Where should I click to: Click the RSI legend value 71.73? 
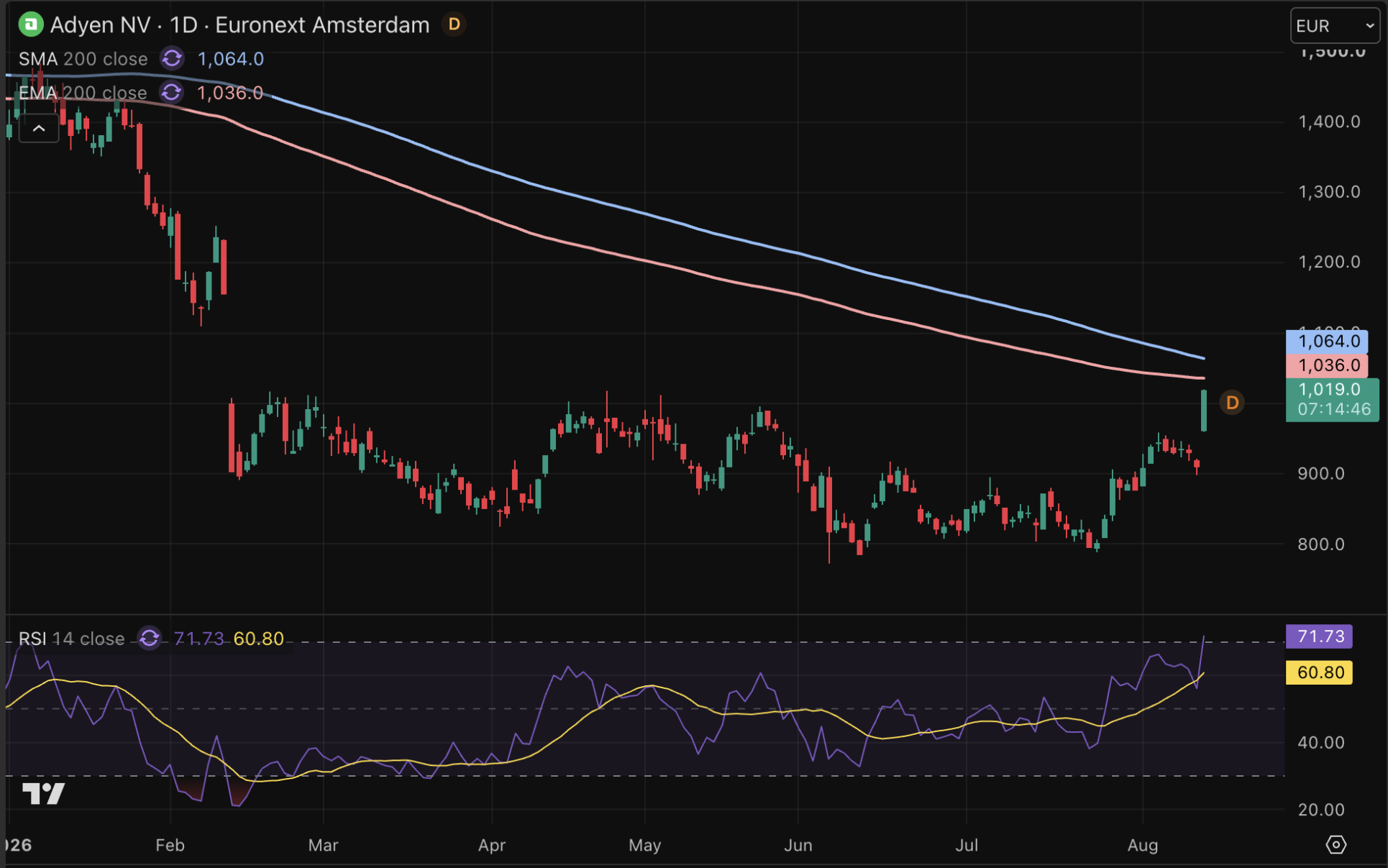[199, 639]
